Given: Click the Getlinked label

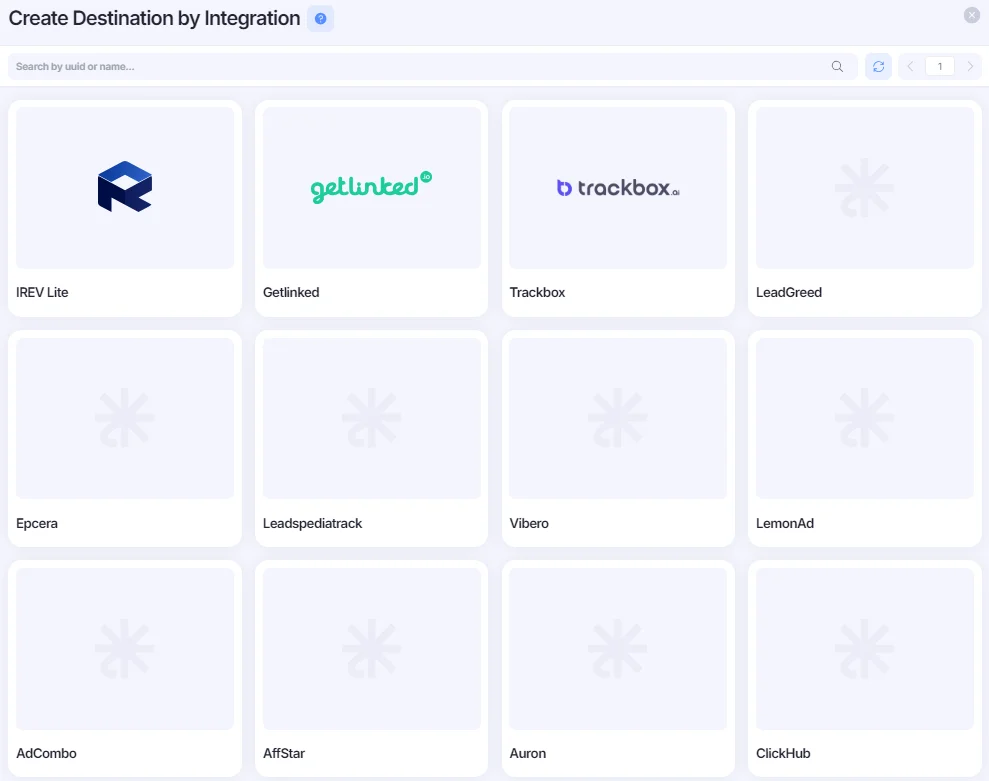Looking at the screenshot, I should (291, 292).
